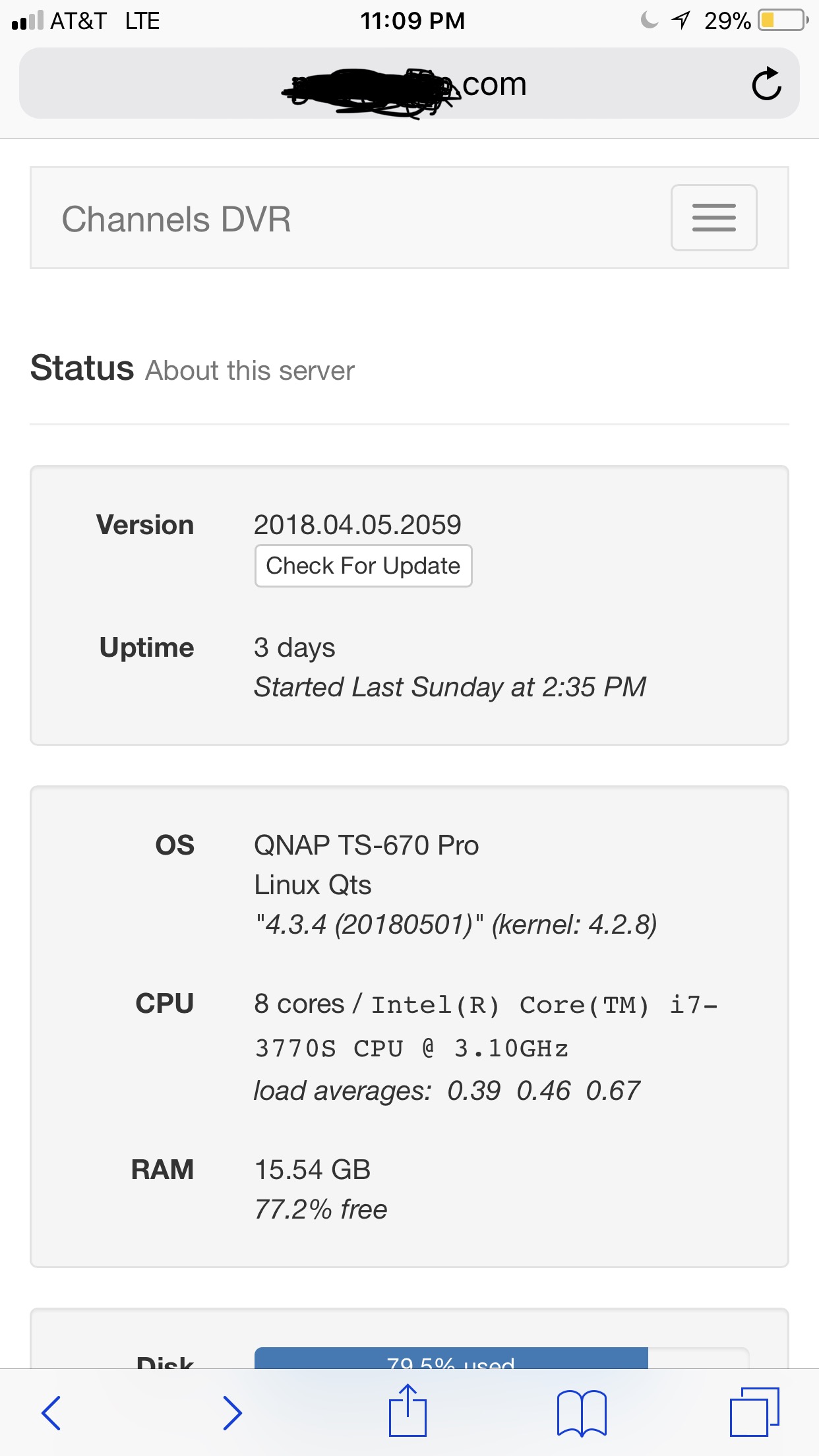Tap the Safari address bar
This screenshot has height=1456, width=819.
(409, 84)
